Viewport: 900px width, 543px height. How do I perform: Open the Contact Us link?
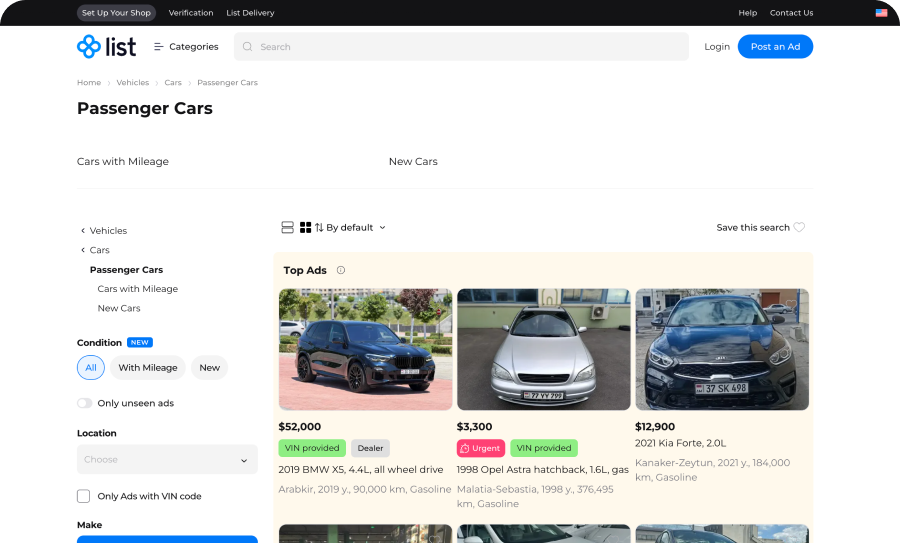point(792,13)
